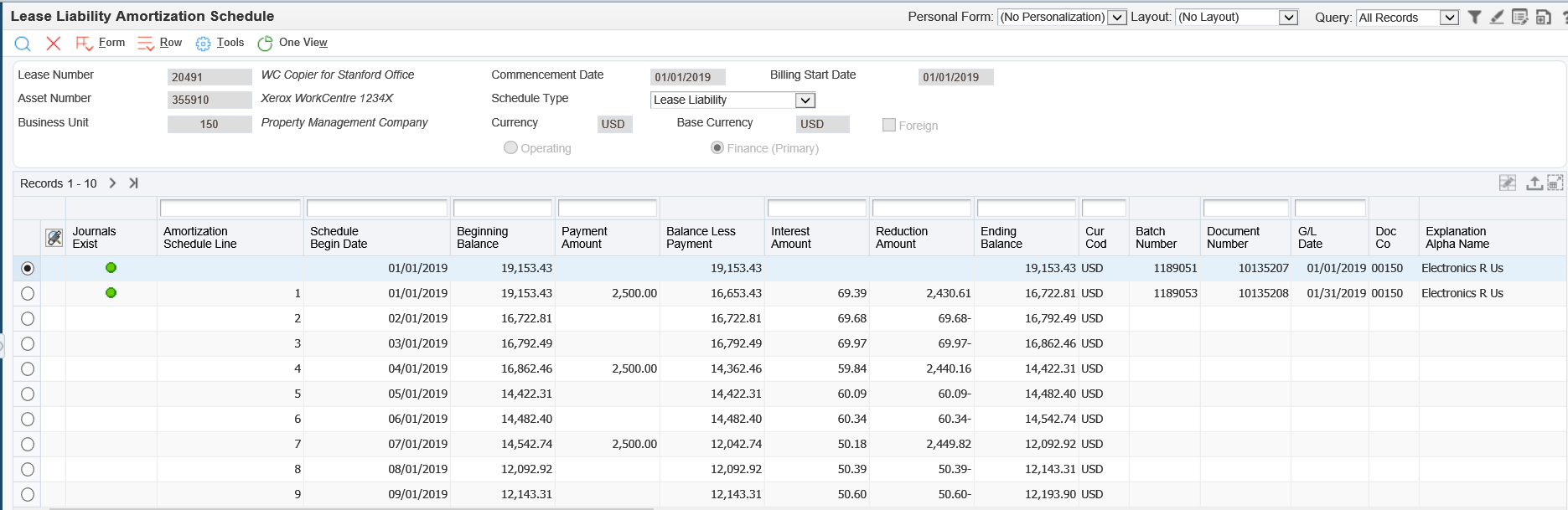Viewport: 1568px width, 510px height.
Task: Select radio button for schedule line 2
Action: click(x=28, y=318)
